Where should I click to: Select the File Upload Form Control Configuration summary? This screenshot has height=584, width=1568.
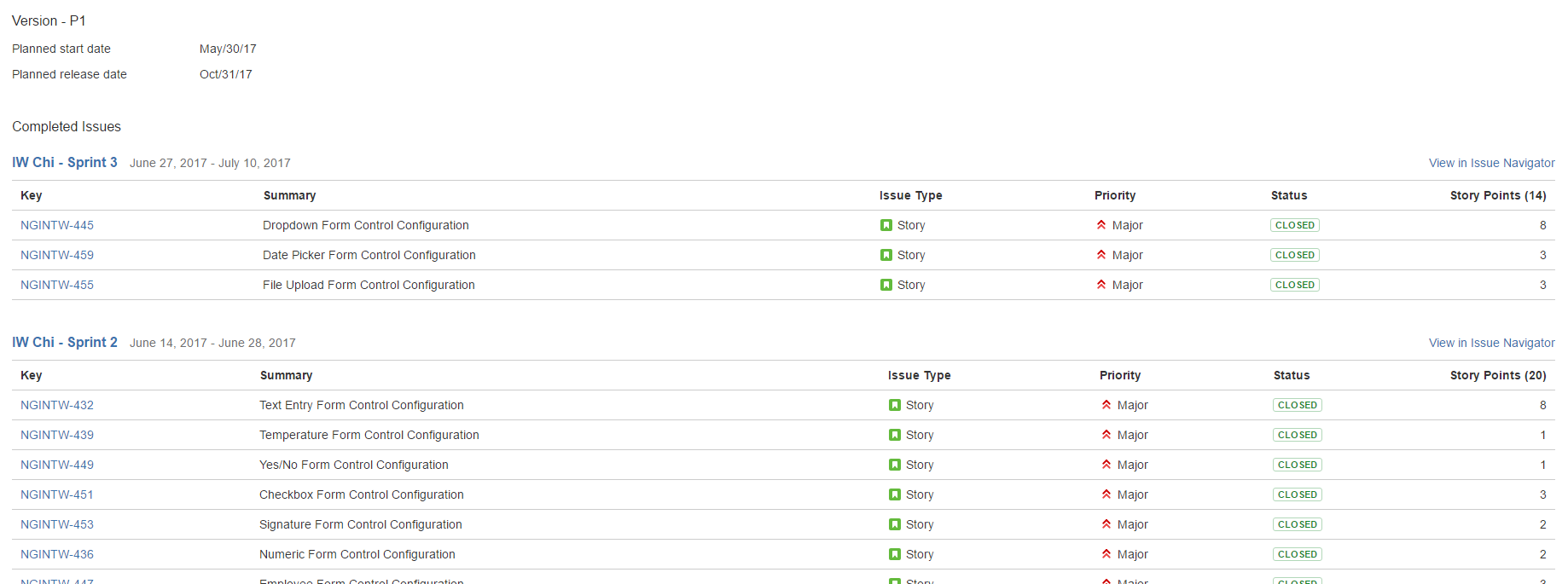click(x=369, y=285)
